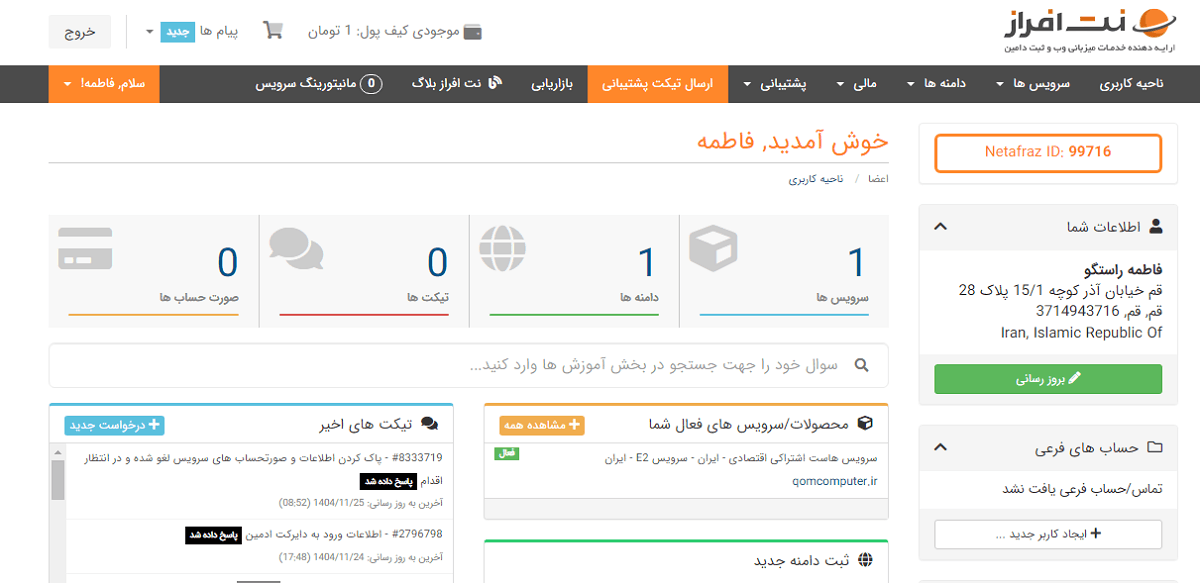Click the globe icon beside ثبت دامنه جدید
Screen dimensions: 1200x583
tap(866, 560)
